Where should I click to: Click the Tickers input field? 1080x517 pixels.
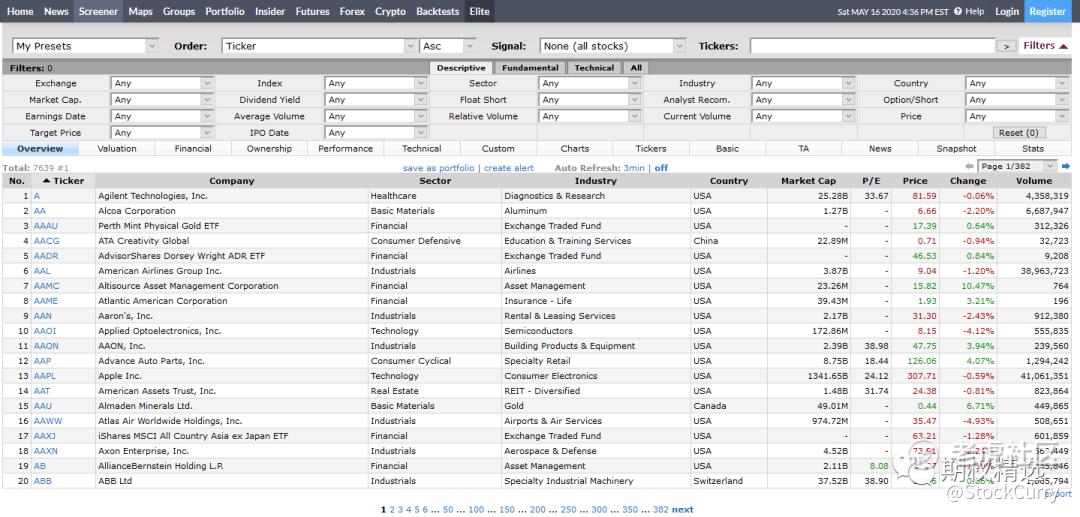(872, 46)
